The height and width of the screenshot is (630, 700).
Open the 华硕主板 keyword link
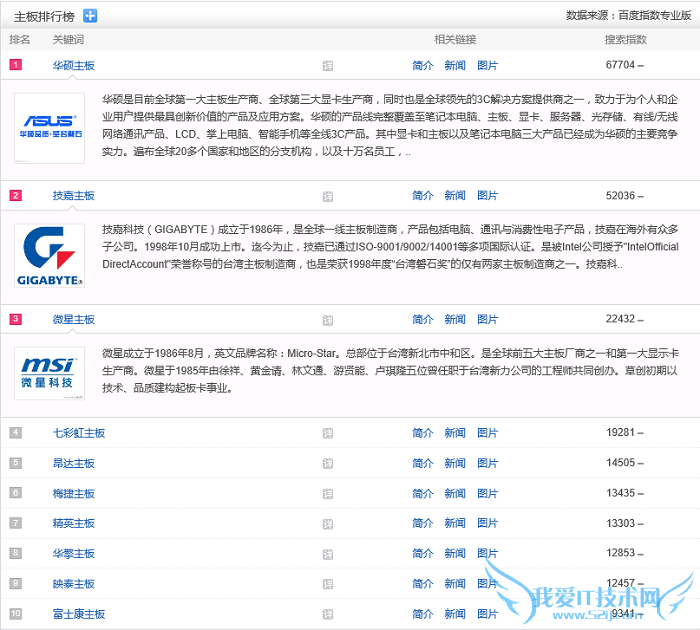click(74, 66)
